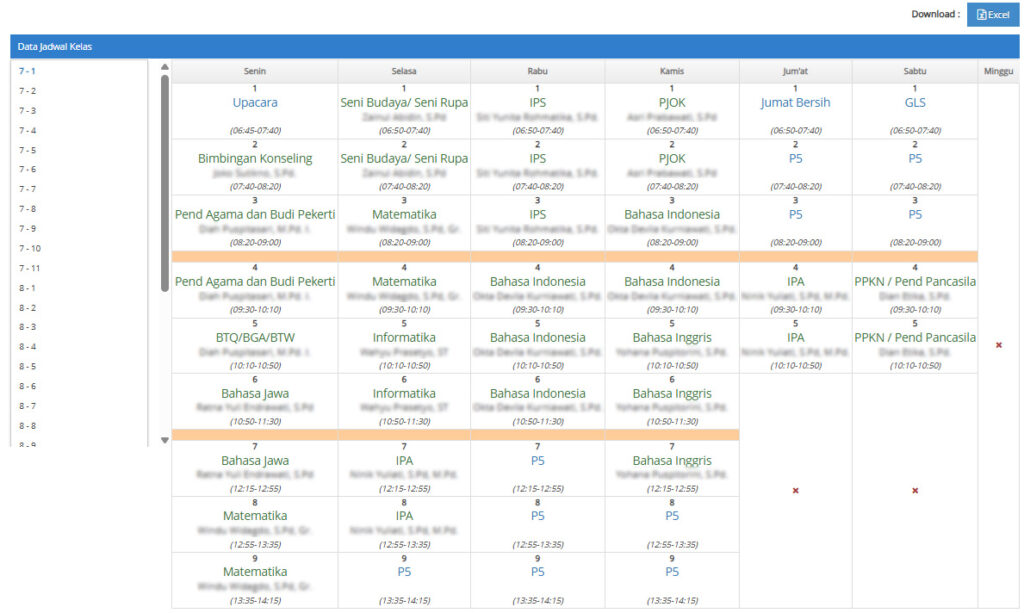This screenshot has height=613, width=1024.
Task: Choose class 7 - 11 from the list
Action: click(x=29, y=268)
